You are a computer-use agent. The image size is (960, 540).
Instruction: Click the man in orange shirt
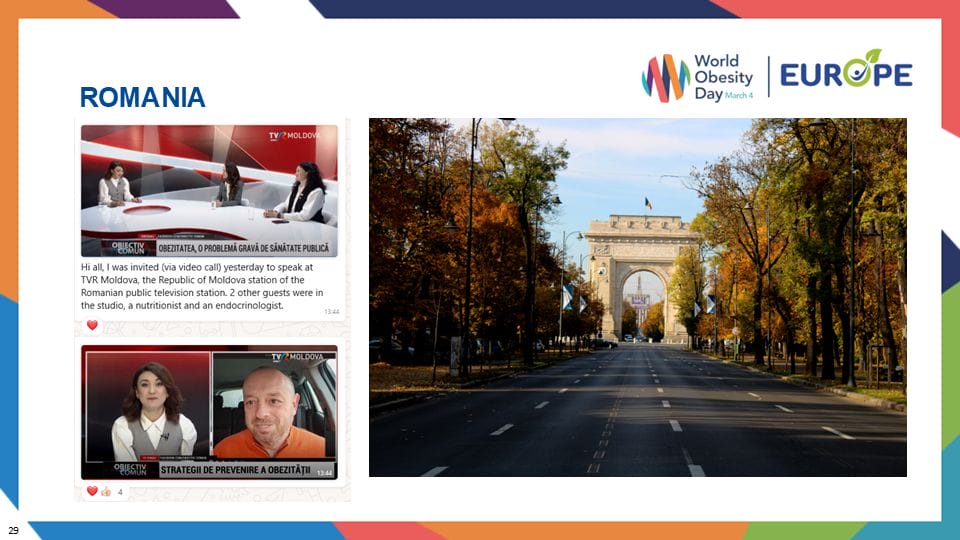pyautogui.click(x=270, y=412)
